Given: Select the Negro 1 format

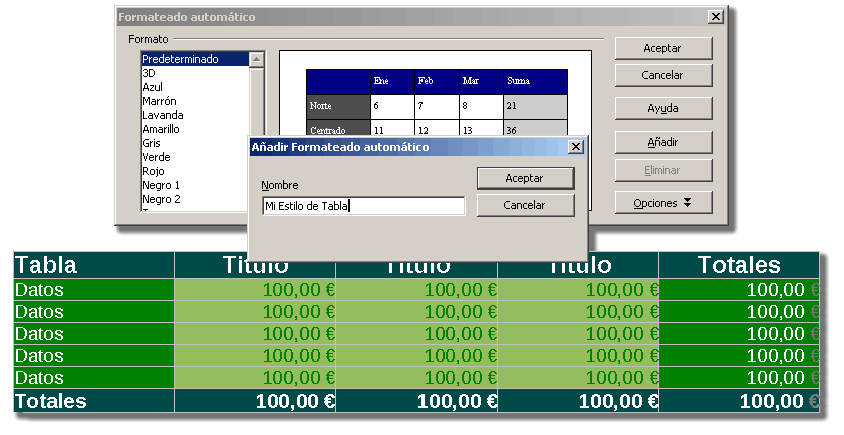Looking at the screenshot, I should 195,185.
